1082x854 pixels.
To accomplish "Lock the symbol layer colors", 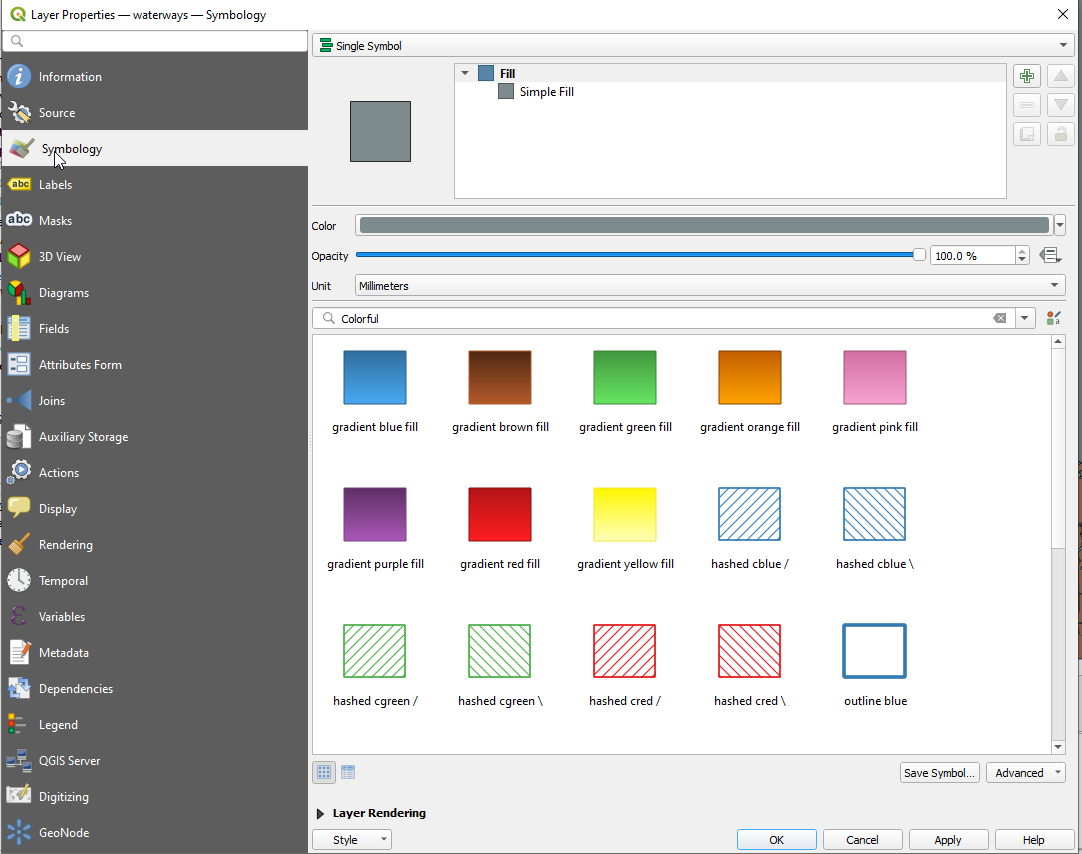I will tap(1060, 133).
